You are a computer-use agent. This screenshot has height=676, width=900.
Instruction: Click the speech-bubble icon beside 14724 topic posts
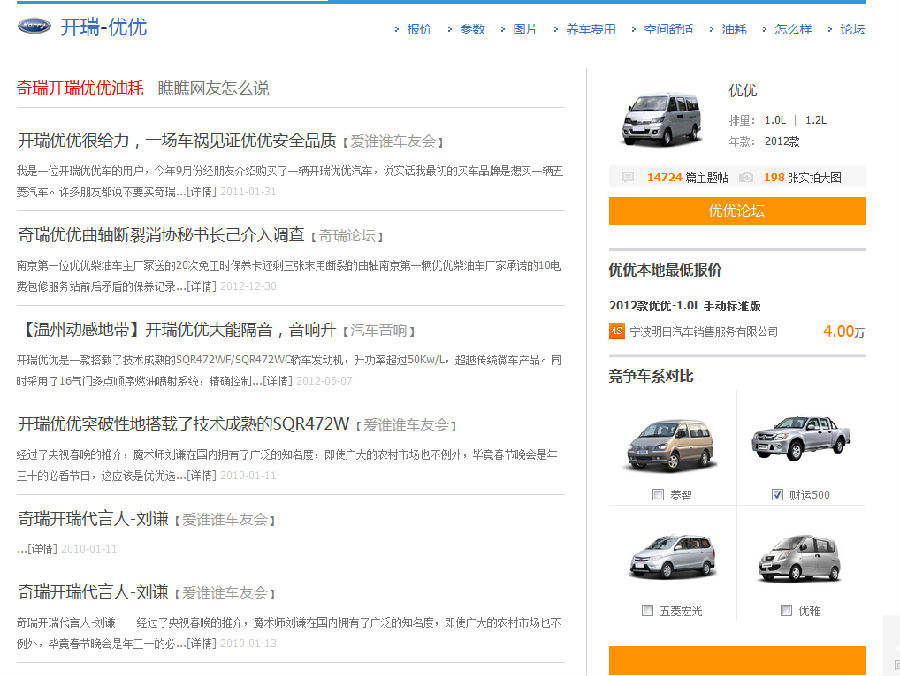click(627, 177)
